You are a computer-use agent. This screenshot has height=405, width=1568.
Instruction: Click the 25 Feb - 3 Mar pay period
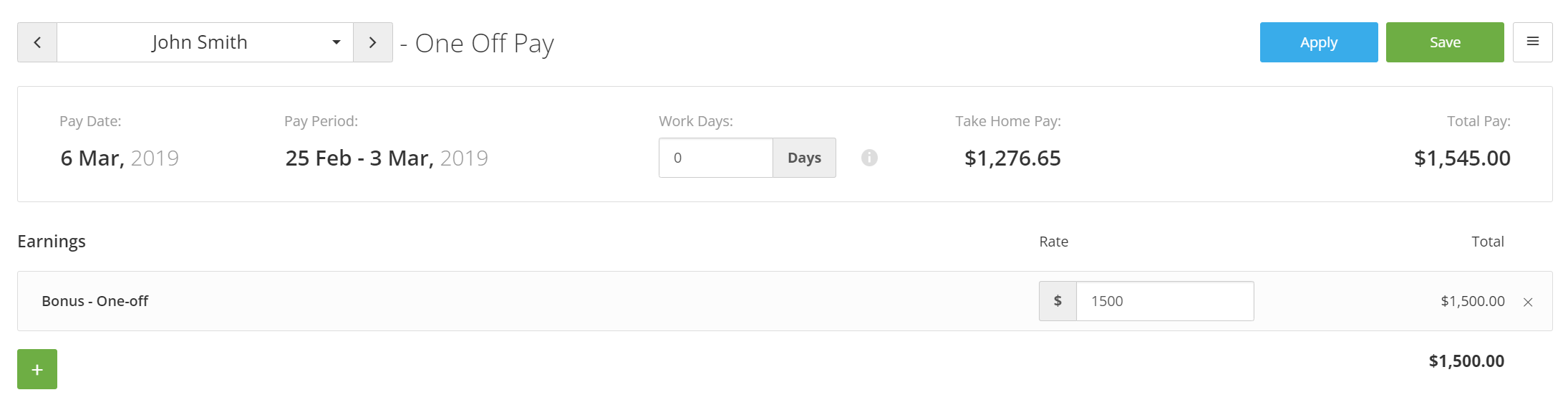point(387,158)
